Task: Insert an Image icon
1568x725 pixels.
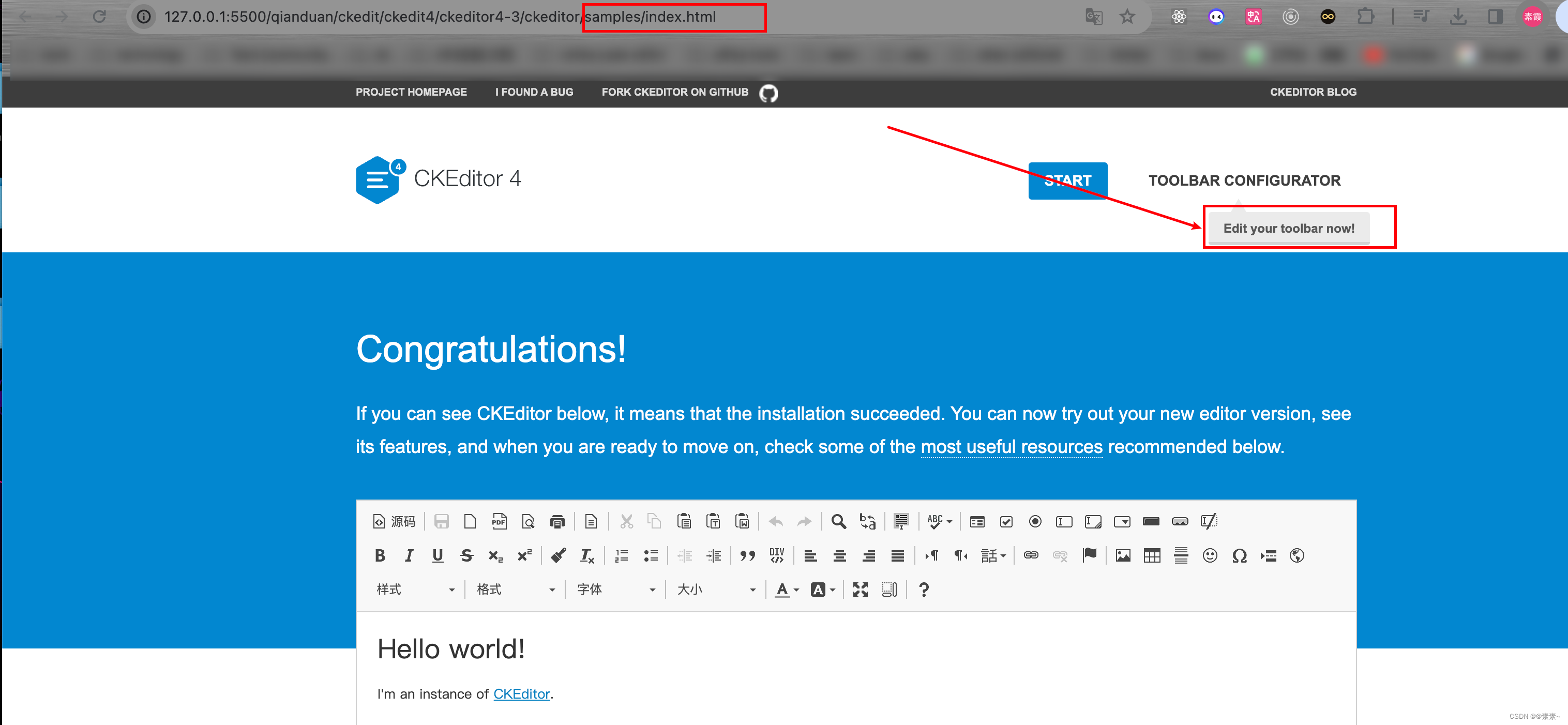Action: pos(1123,556)
